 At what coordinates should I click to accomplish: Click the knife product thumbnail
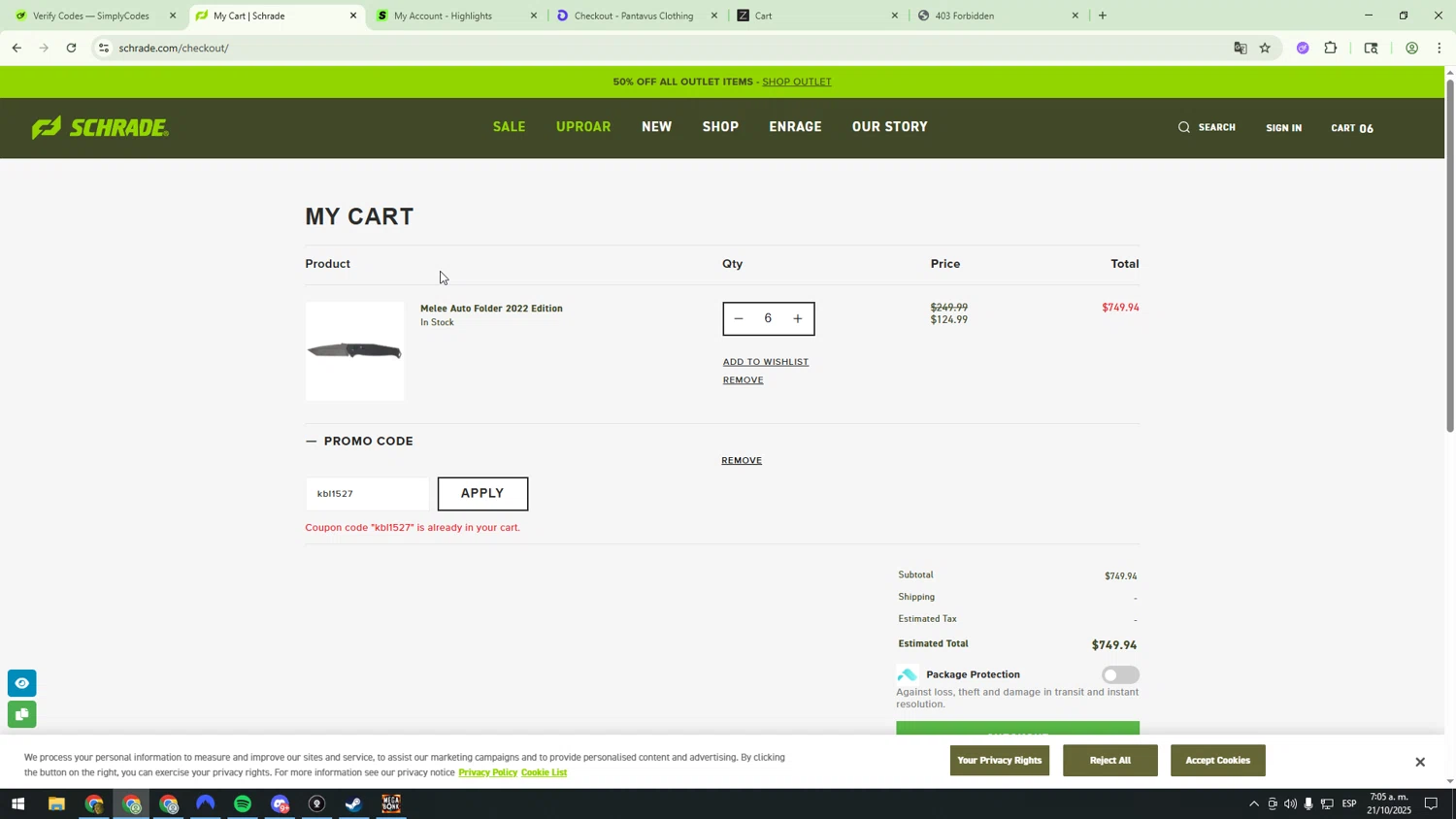[x=354, y=351]
